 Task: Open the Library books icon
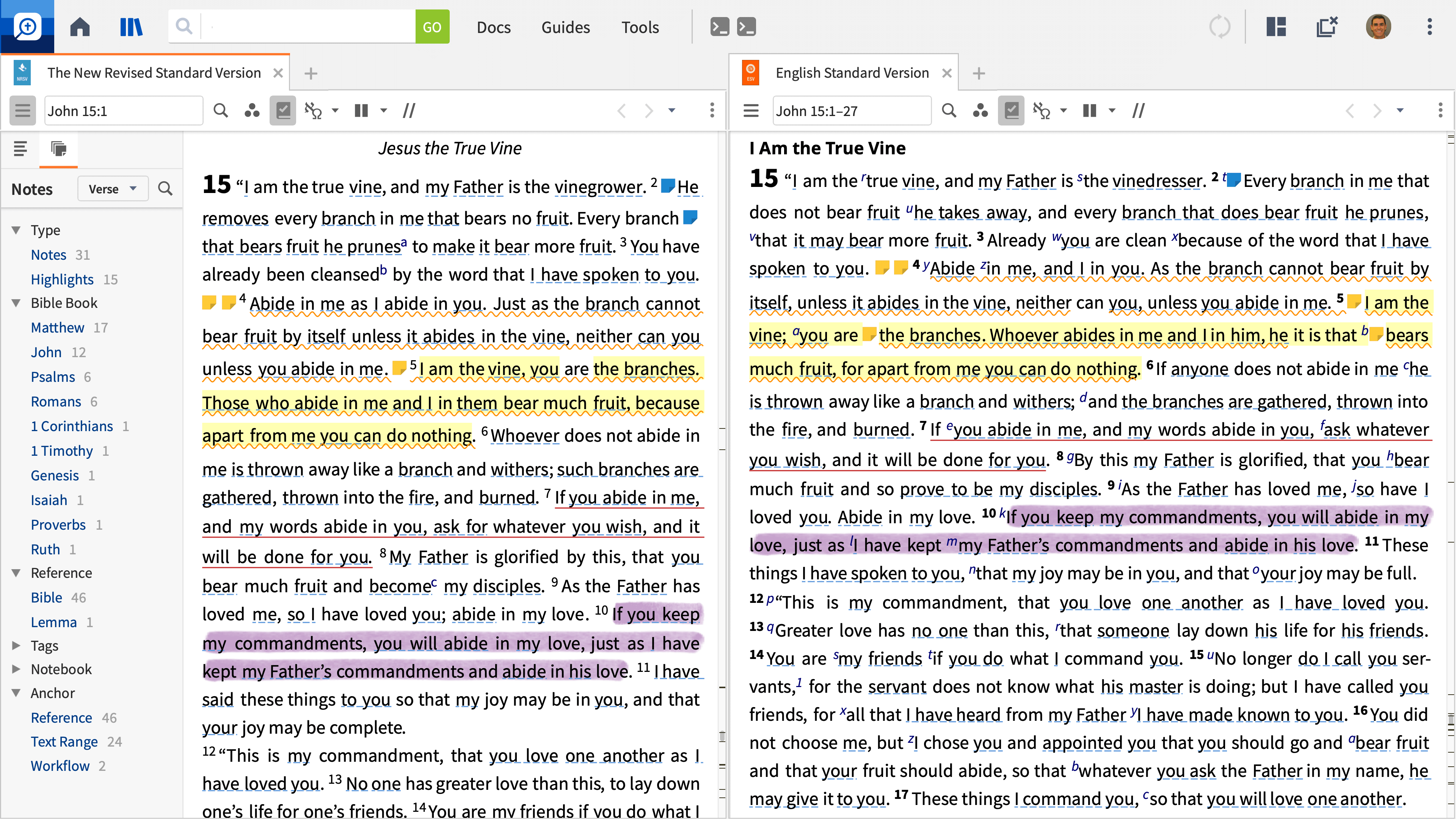(131, 27)
